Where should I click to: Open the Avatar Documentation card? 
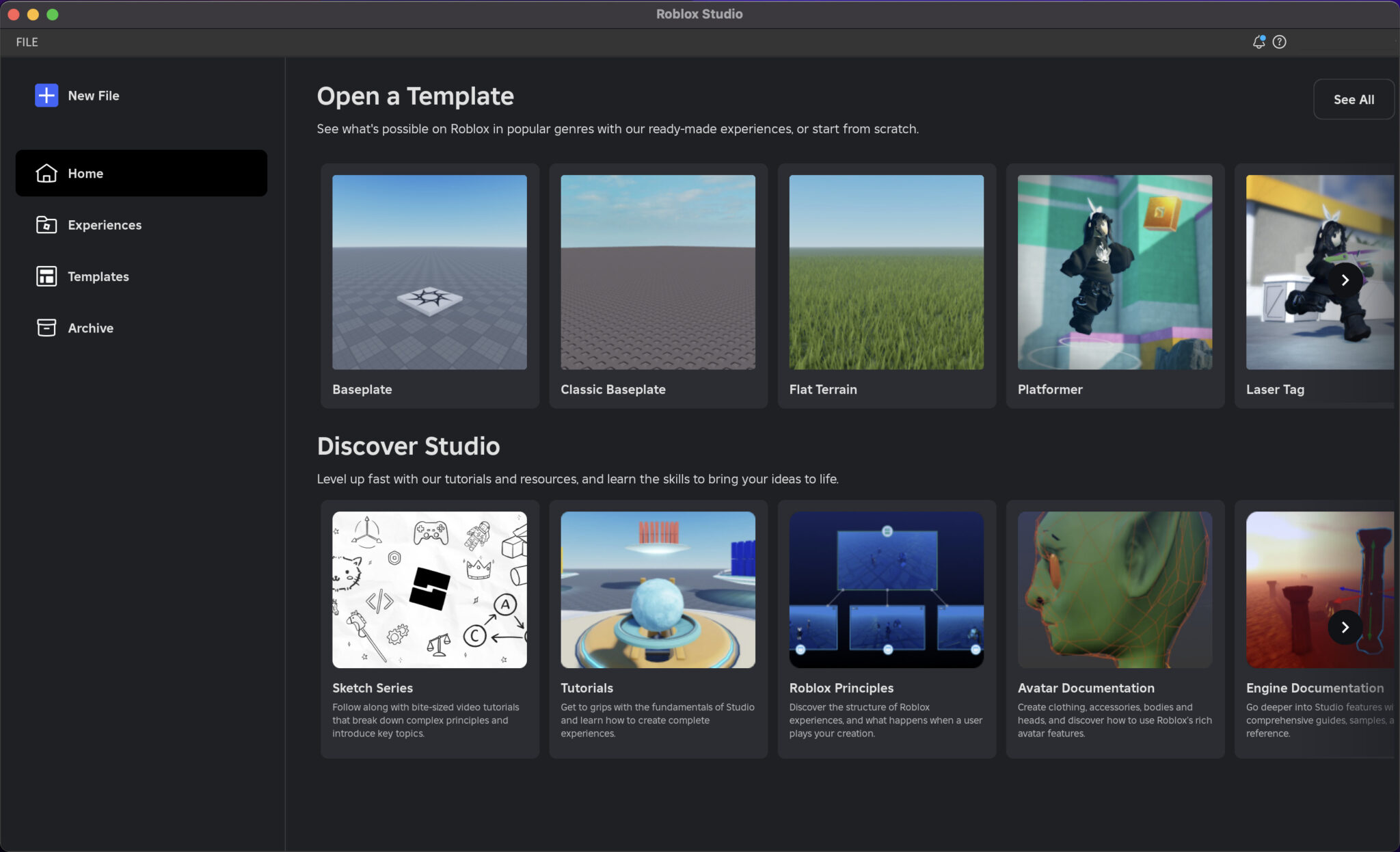tap(1114, 589)
